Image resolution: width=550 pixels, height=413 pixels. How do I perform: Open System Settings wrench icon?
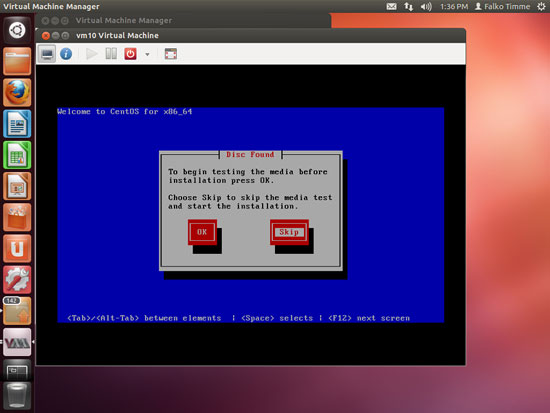point(17,280)
